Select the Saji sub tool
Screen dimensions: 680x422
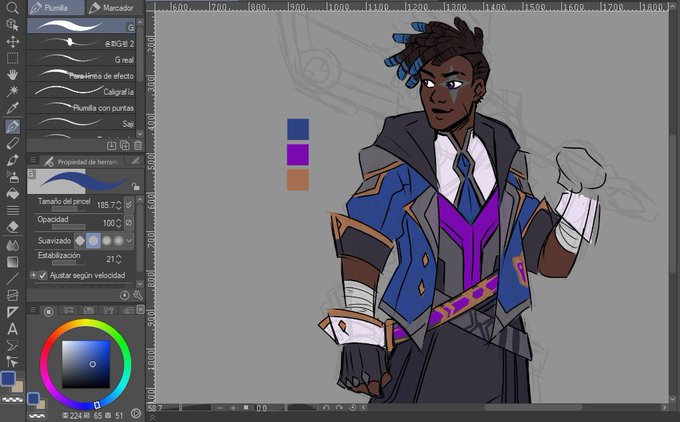point(82,123)
